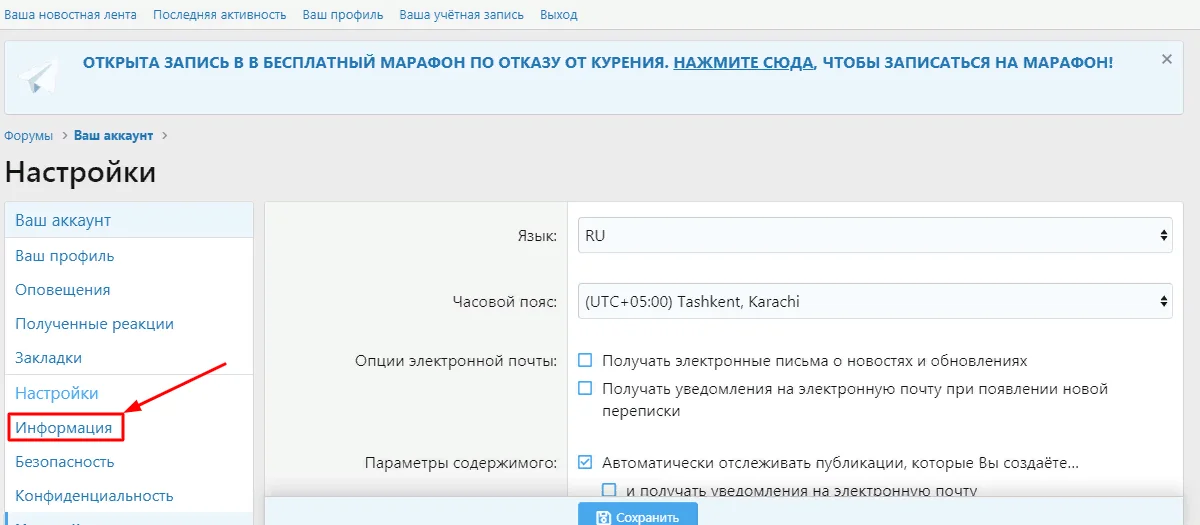1200x525 pixels.
Task: Open Ваша учётная запись top link
Action: 462,15
